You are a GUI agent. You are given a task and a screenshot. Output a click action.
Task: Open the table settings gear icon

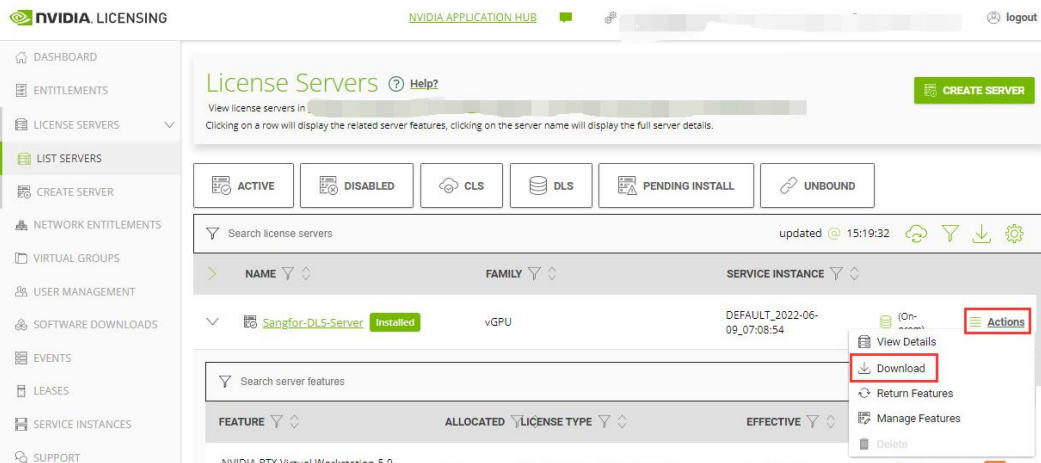click(x=1014, y=234)
